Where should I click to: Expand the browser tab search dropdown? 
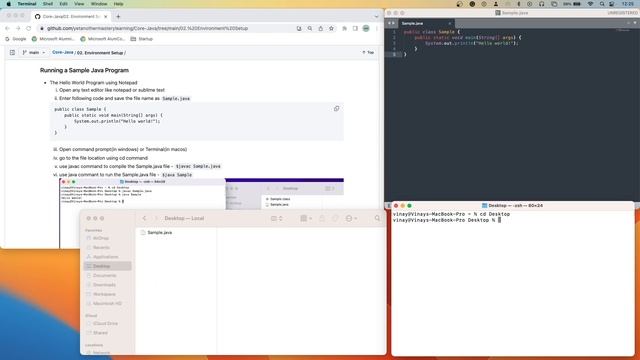click(376, 16)
